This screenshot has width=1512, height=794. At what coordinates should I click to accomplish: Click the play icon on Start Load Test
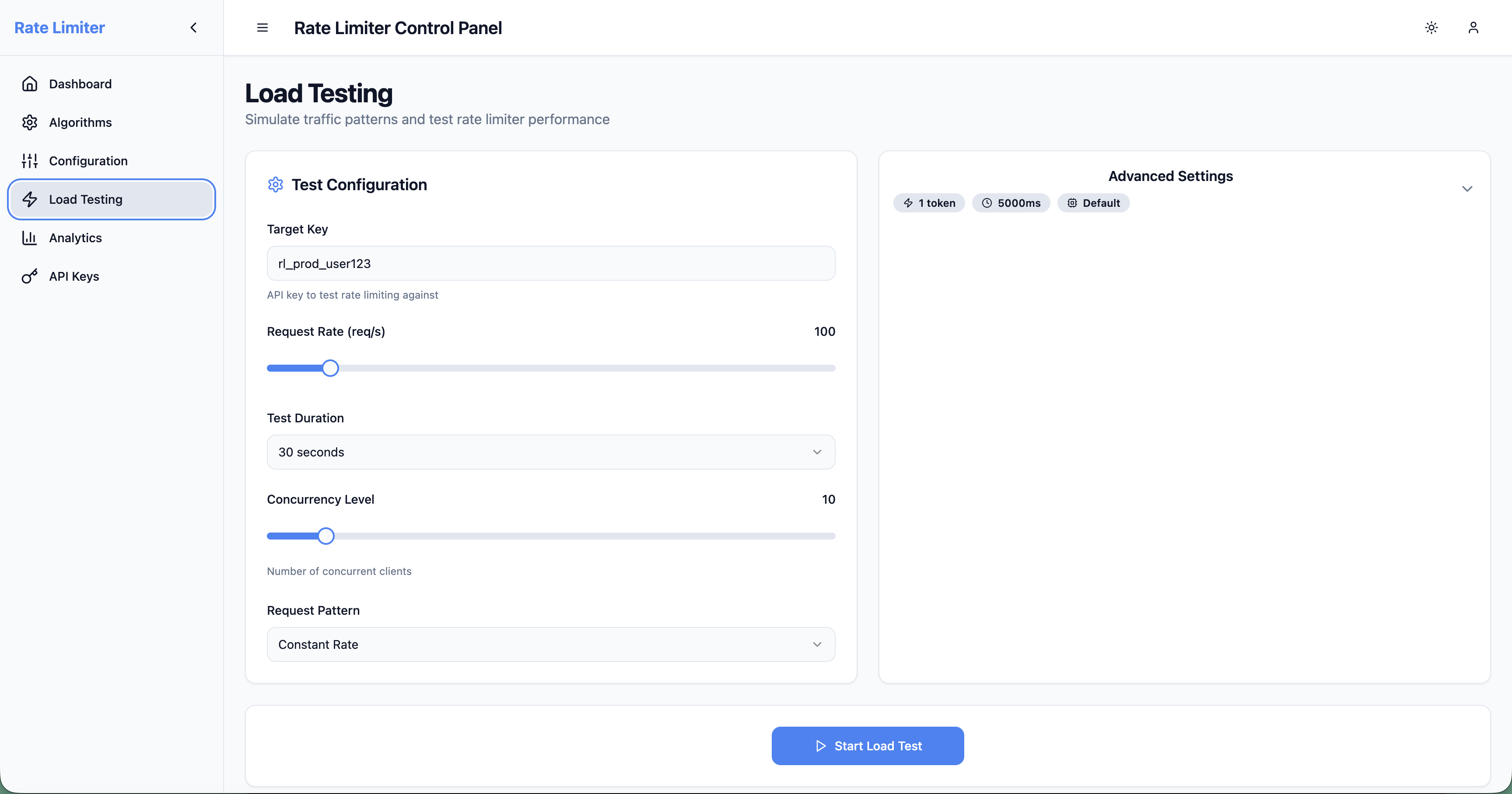[821, 746]
